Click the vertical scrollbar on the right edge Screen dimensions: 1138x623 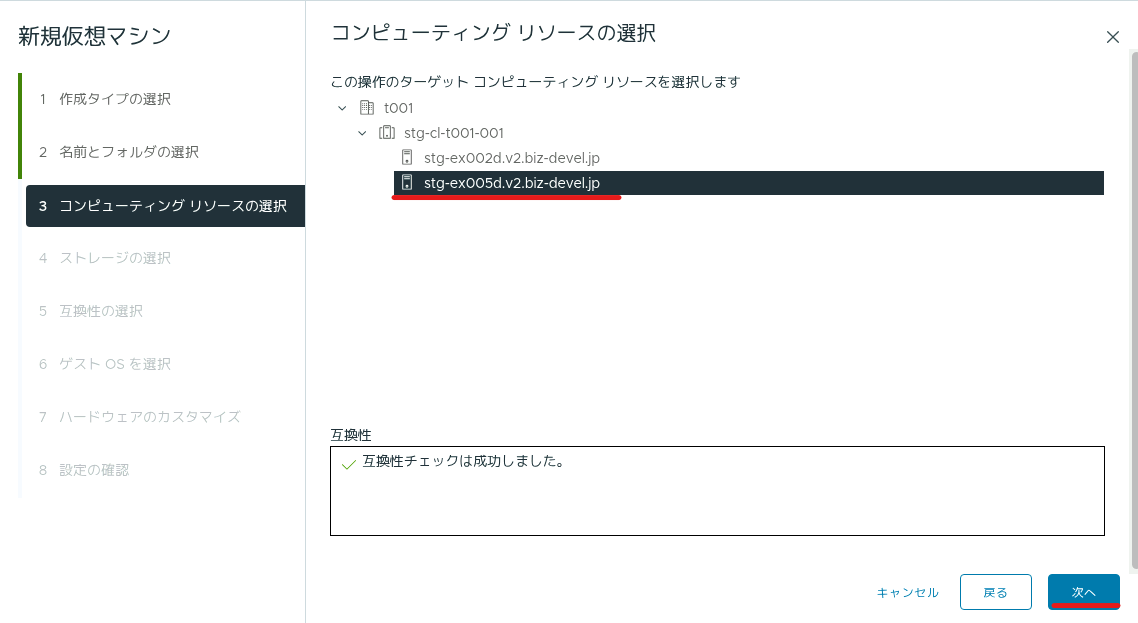coord(1134,311)
